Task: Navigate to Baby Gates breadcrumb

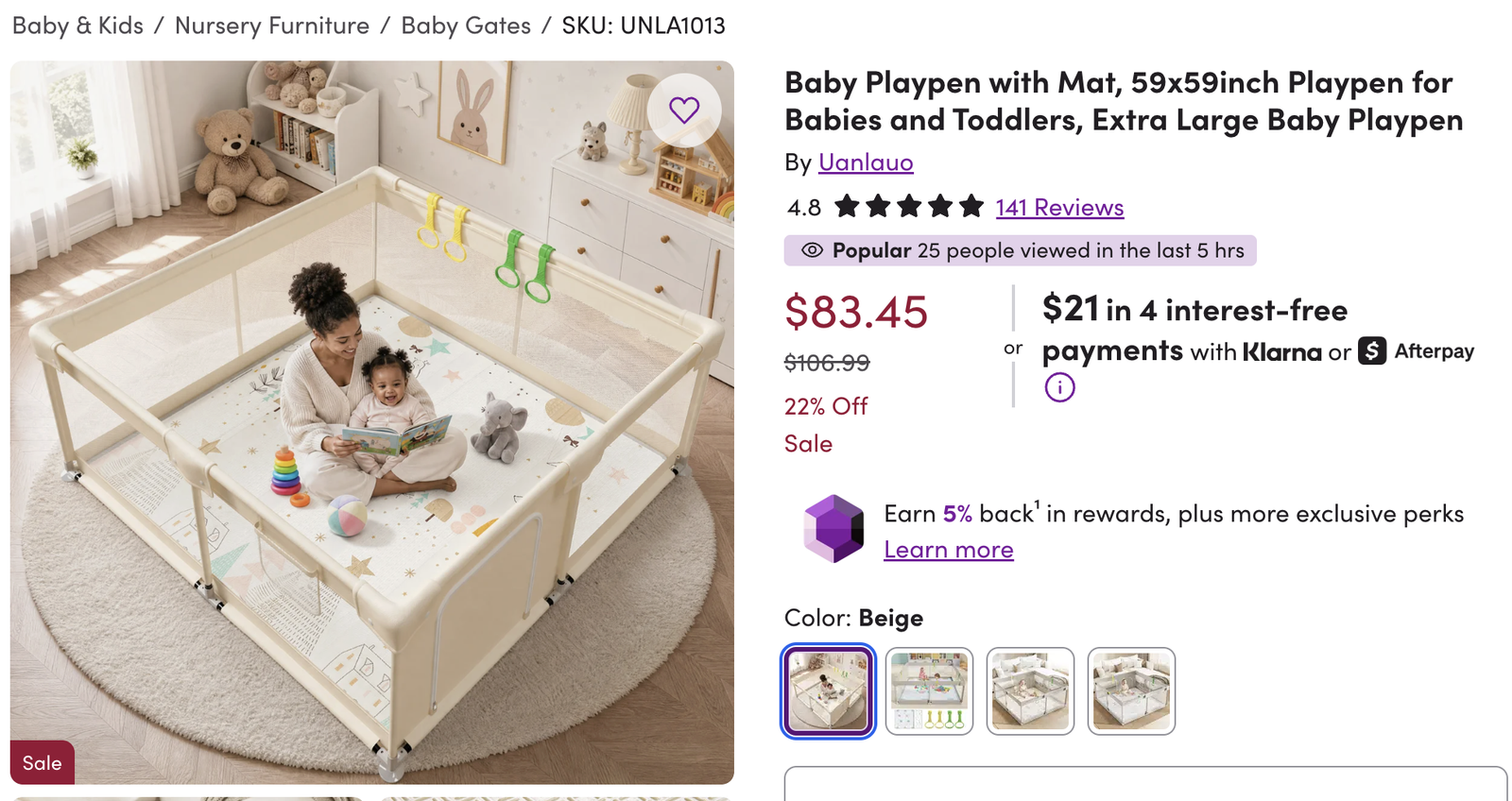Action: click(x=466, y=26)
